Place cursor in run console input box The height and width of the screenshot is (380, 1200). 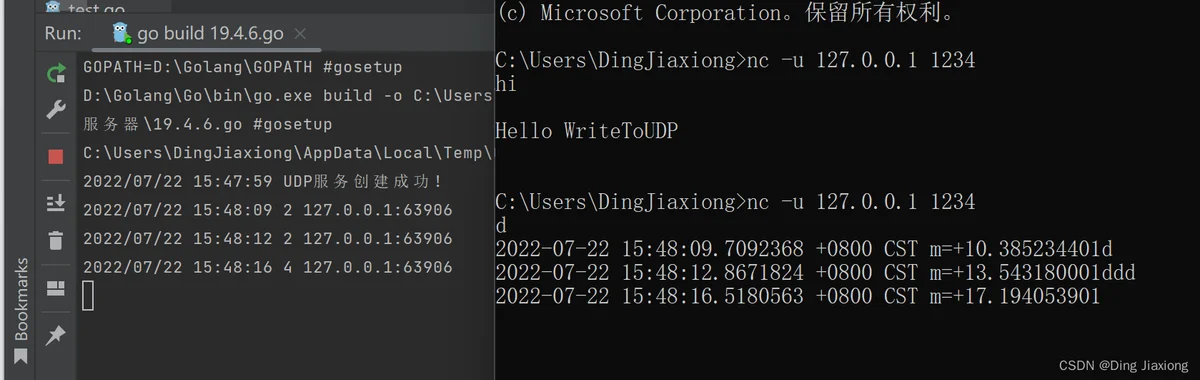[x=88, y=295]
